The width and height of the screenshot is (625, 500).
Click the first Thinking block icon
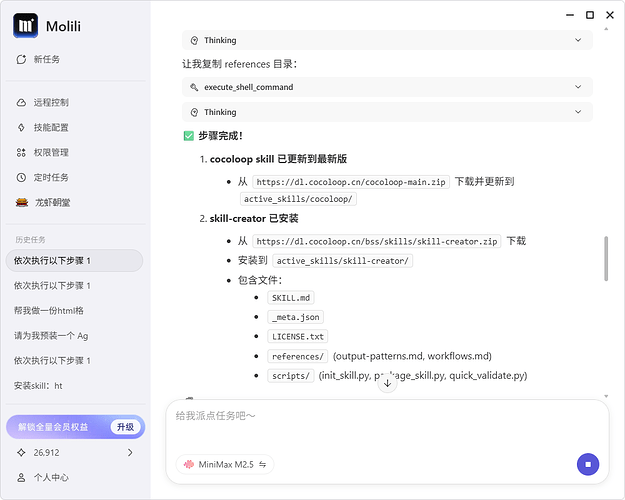(x=194, y=40)
